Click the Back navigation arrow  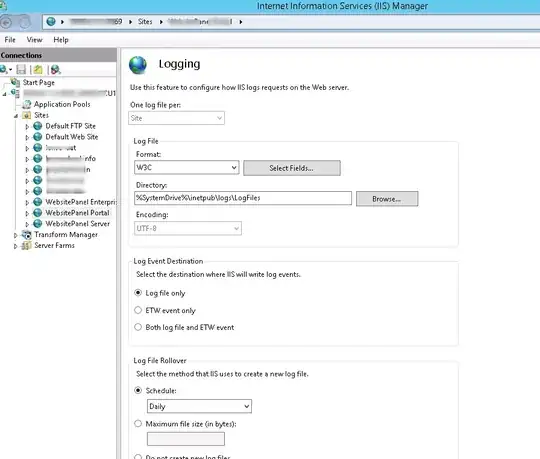coord(6,22)
